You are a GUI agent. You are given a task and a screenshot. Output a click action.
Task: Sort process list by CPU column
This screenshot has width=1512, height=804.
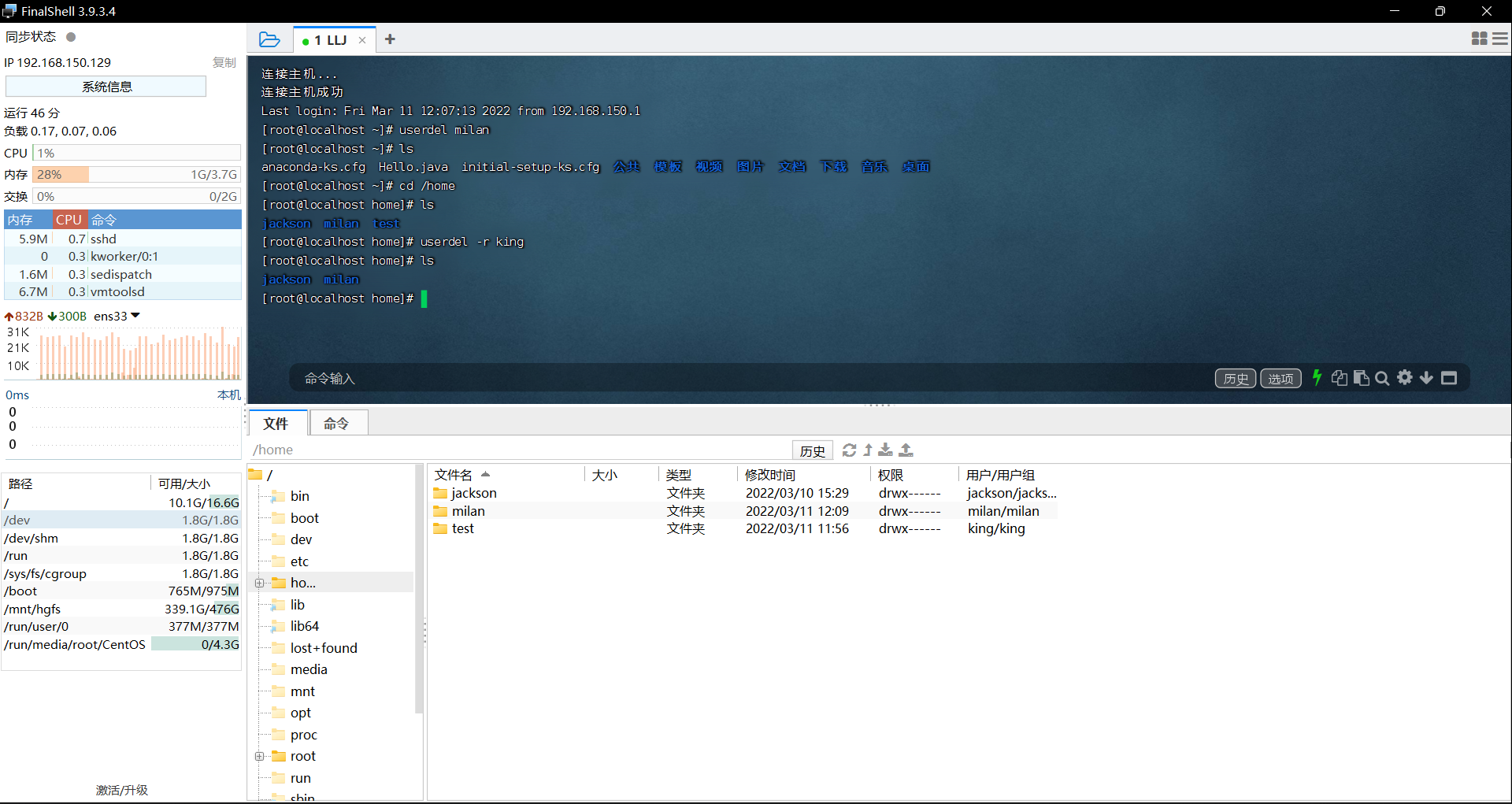click(69, 220)
